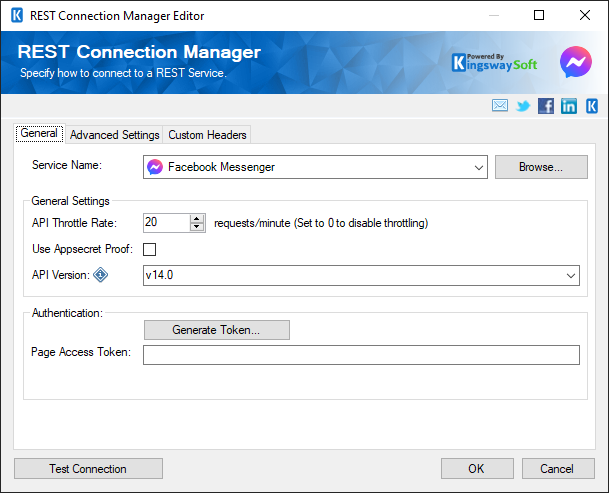This screenshot has width=609, height=493.
Task: Click the Test Connection button
Action: [88, 469]
